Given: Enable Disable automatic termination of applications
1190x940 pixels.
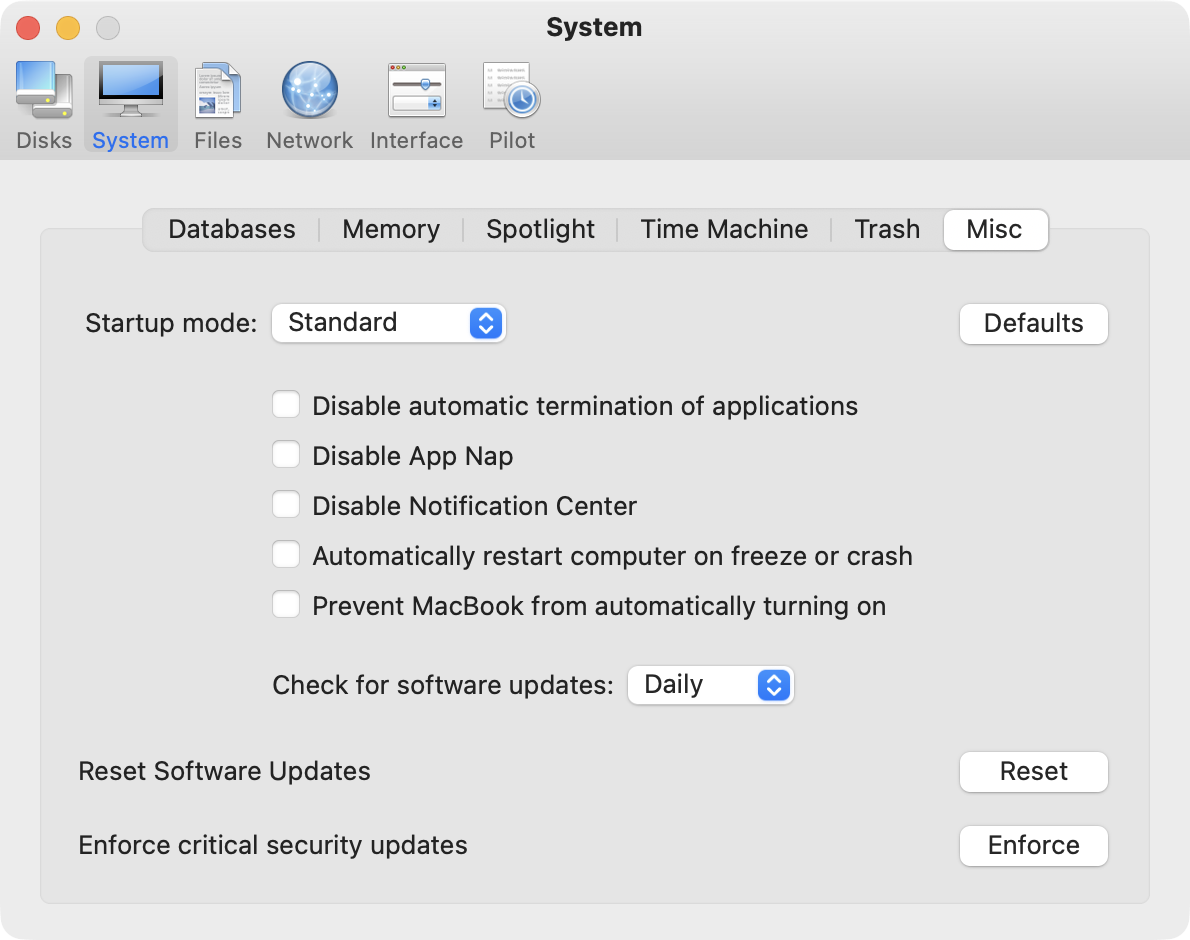Looking at the screenshot, I should coord(287,405).
